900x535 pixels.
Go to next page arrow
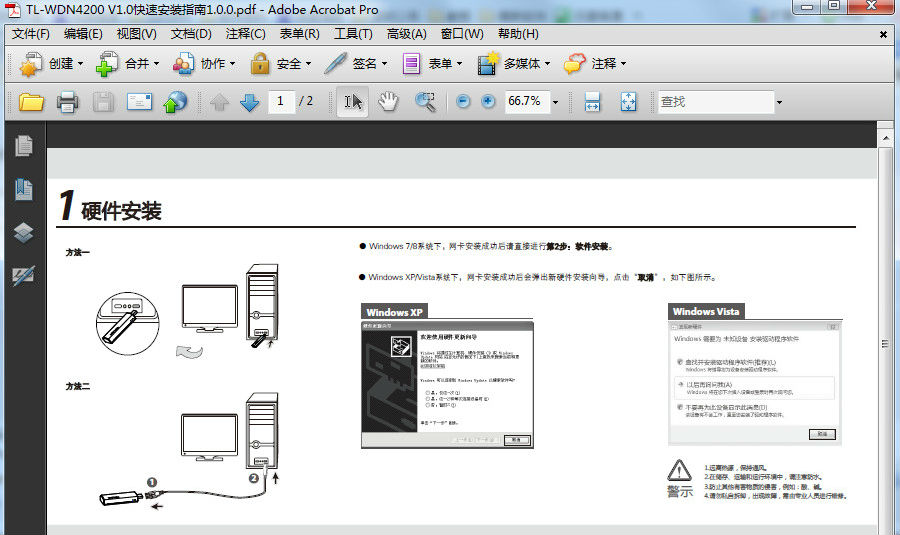coord(250,103)
